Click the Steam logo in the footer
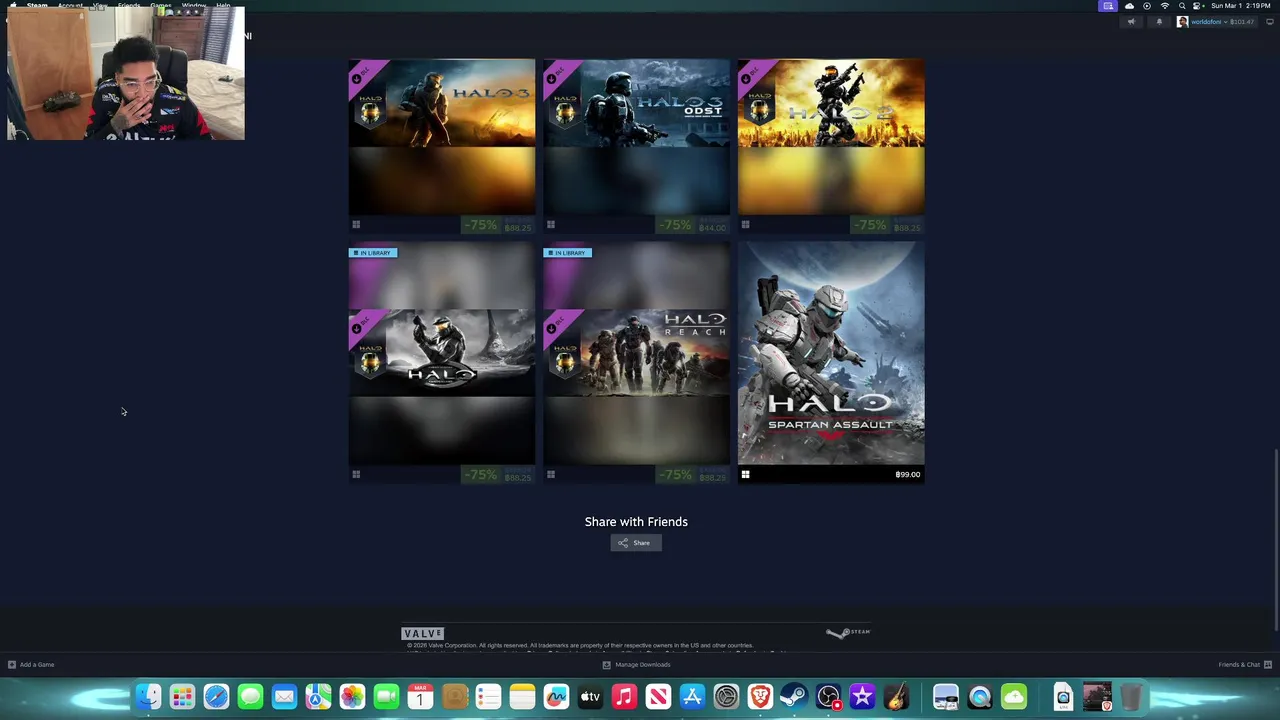The height and width of the screenshot is (720, 1280). 848,632
